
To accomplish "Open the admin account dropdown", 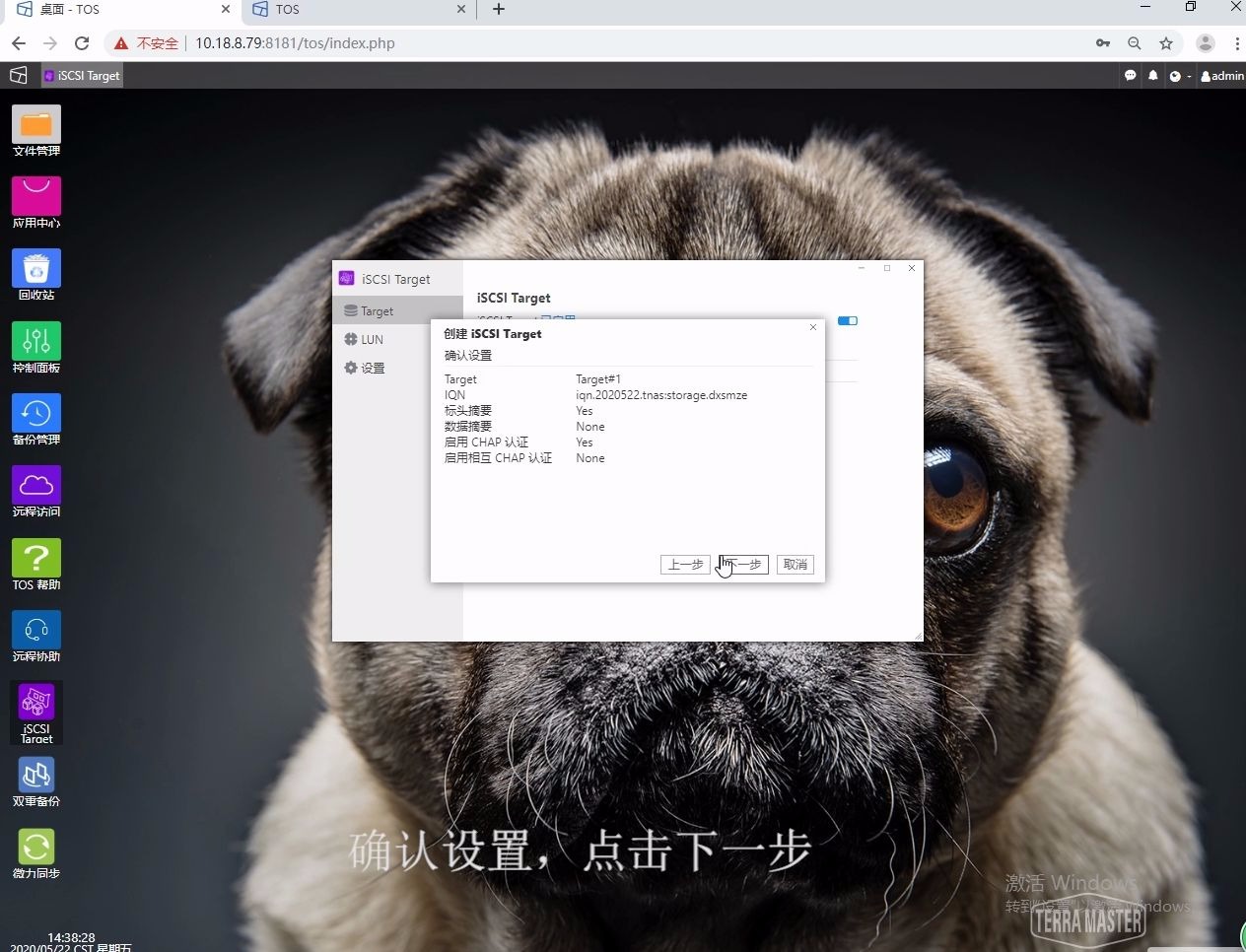I will 1220,76.
